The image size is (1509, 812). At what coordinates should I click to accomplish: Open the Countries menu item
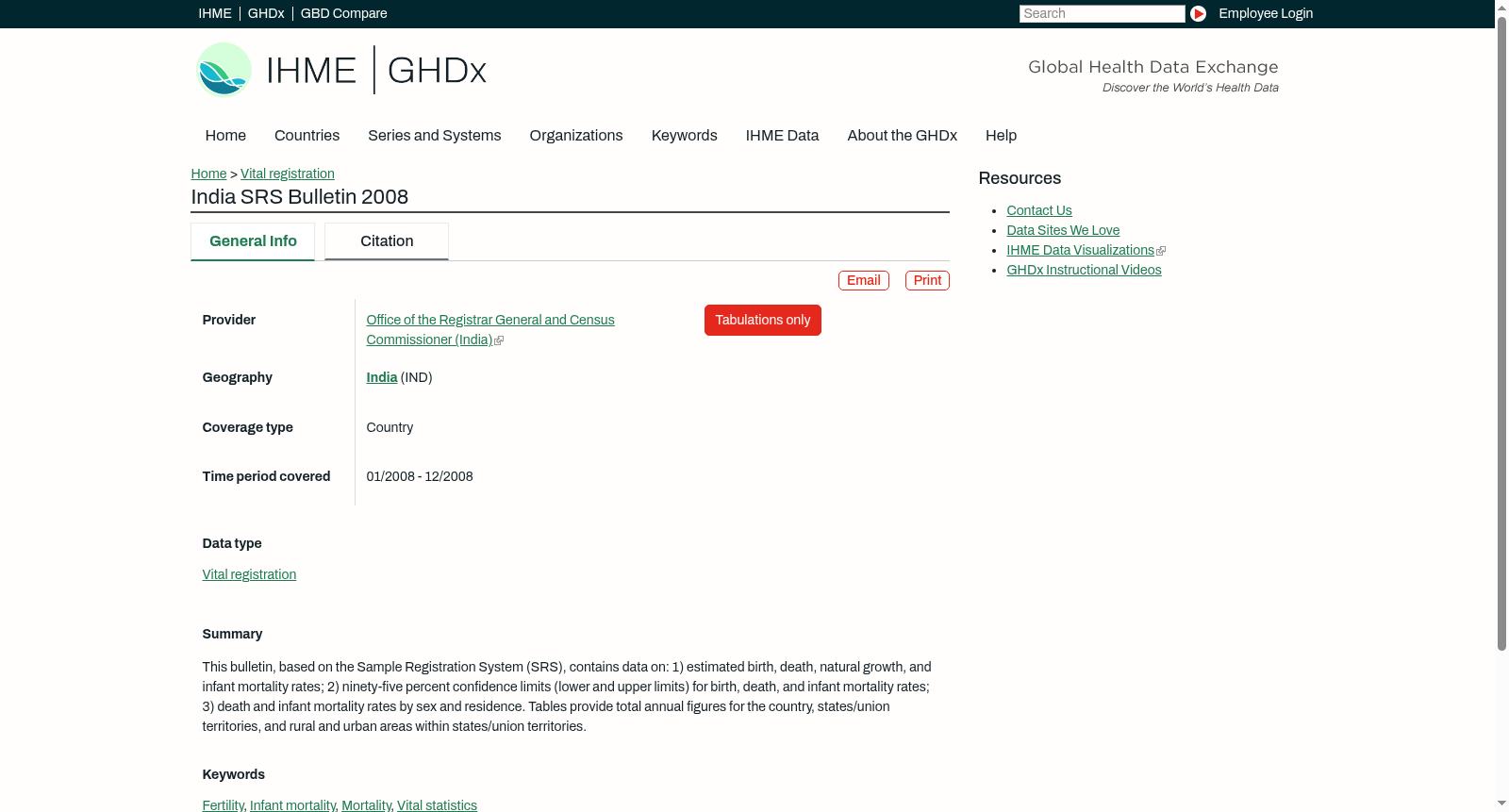point(307,136)
